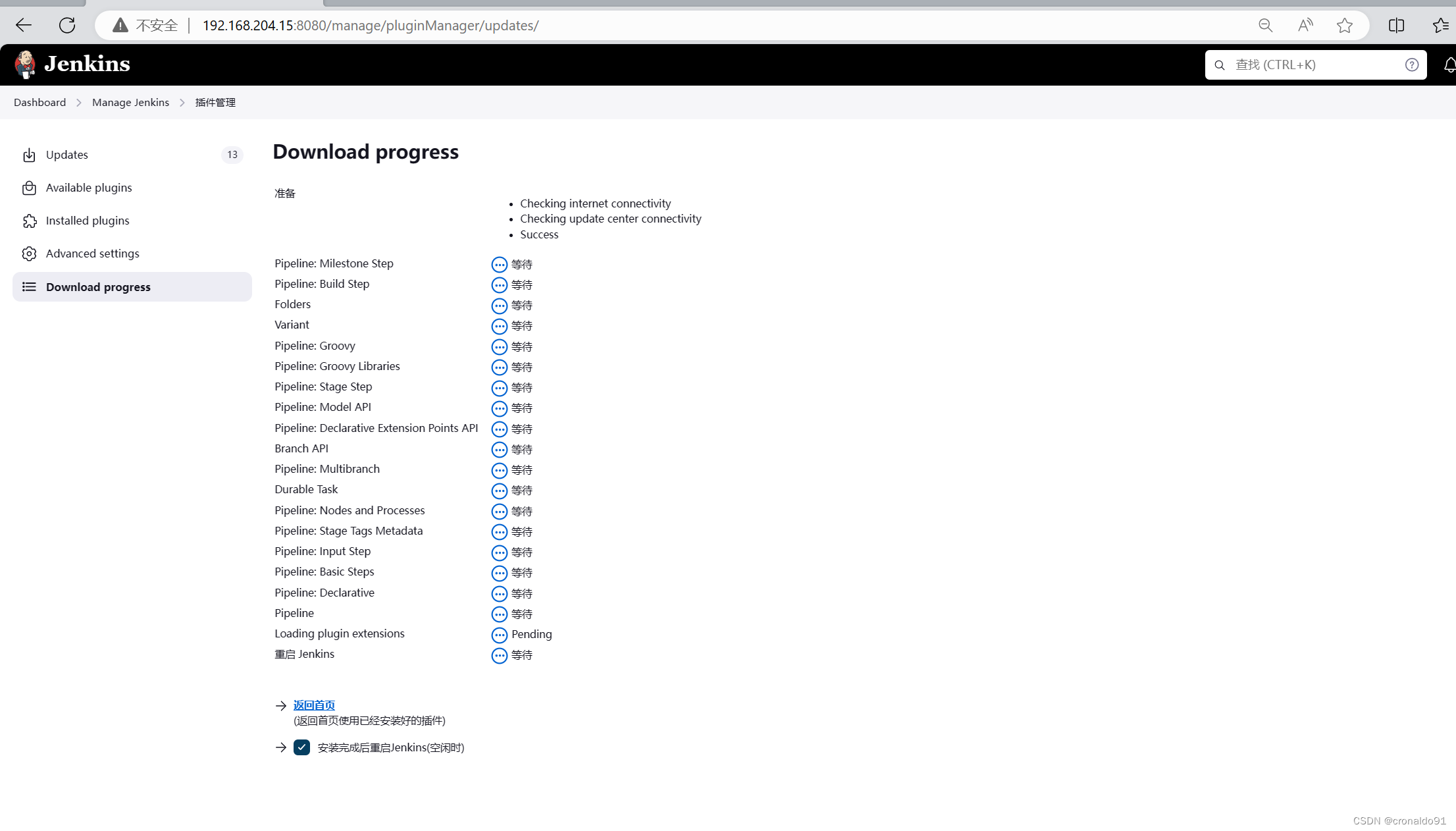The image size is (1456, 831).
Task: Click the Jenkins title text in header
Action: coord(87,64)
